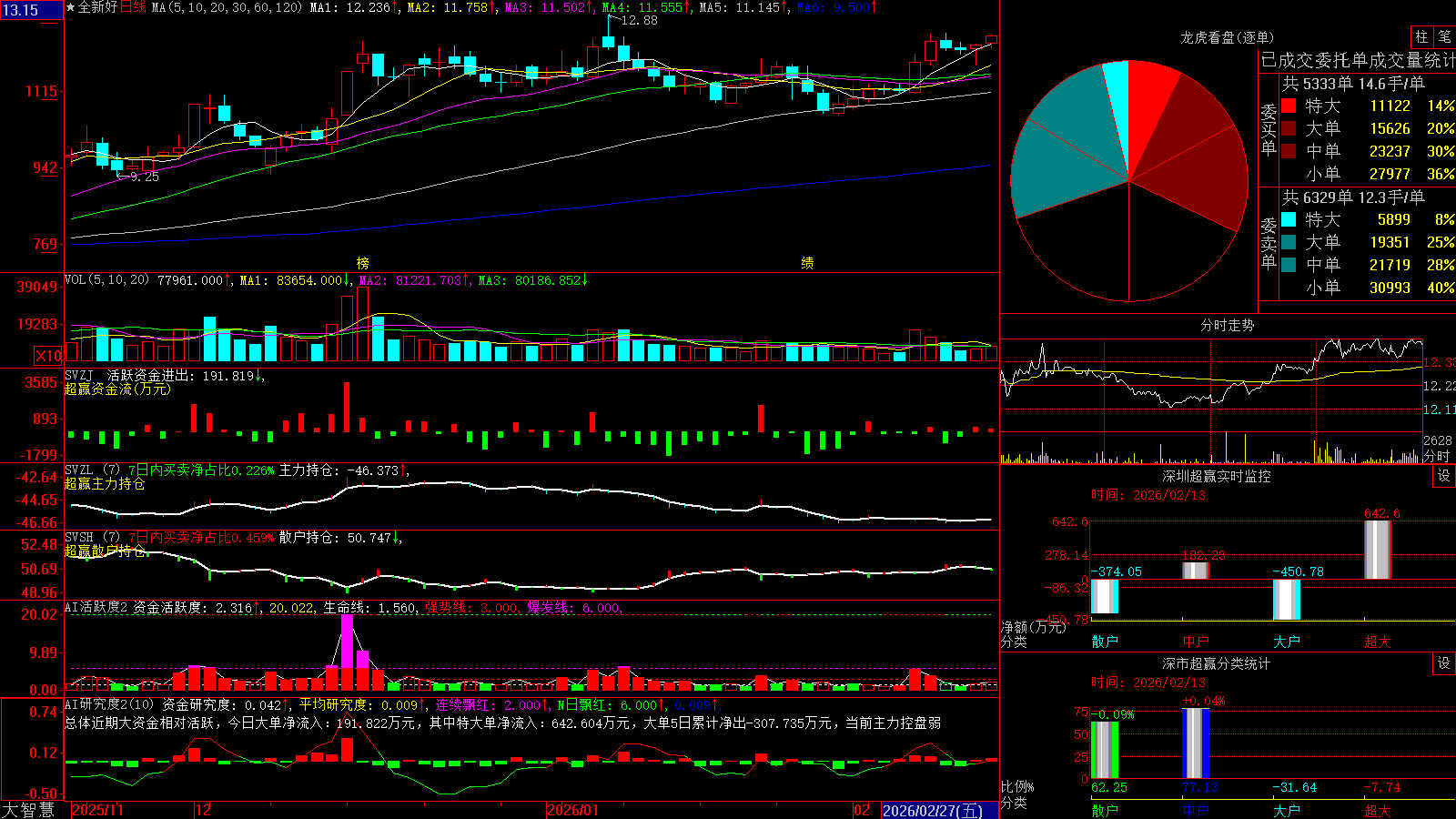Click 散户 category in 分类统计 chart

click(1105, 810)
